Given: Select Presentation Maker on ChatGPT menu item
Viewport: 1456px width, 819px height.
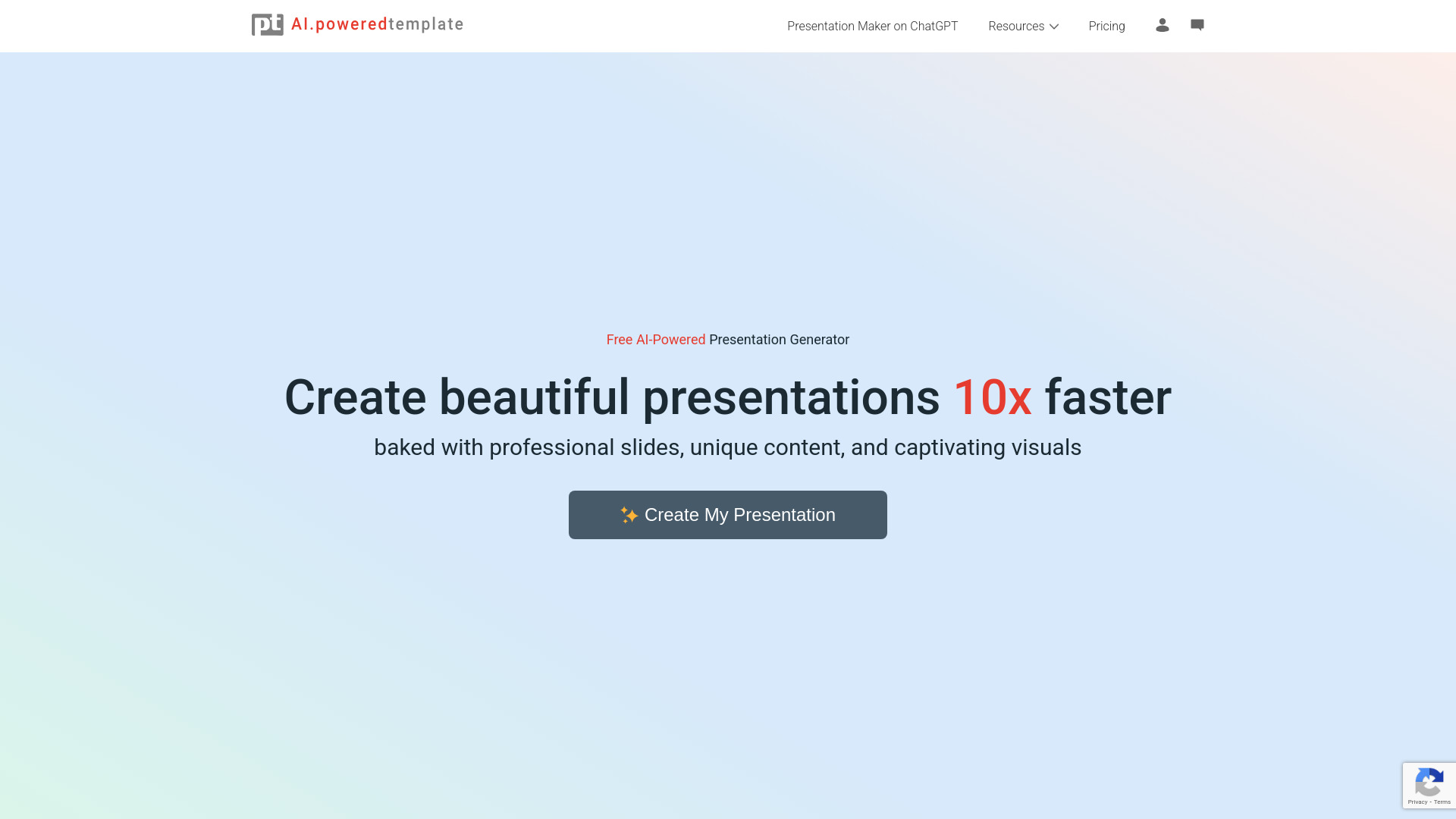Looking at the screenshot, I should tap(872, 26).
